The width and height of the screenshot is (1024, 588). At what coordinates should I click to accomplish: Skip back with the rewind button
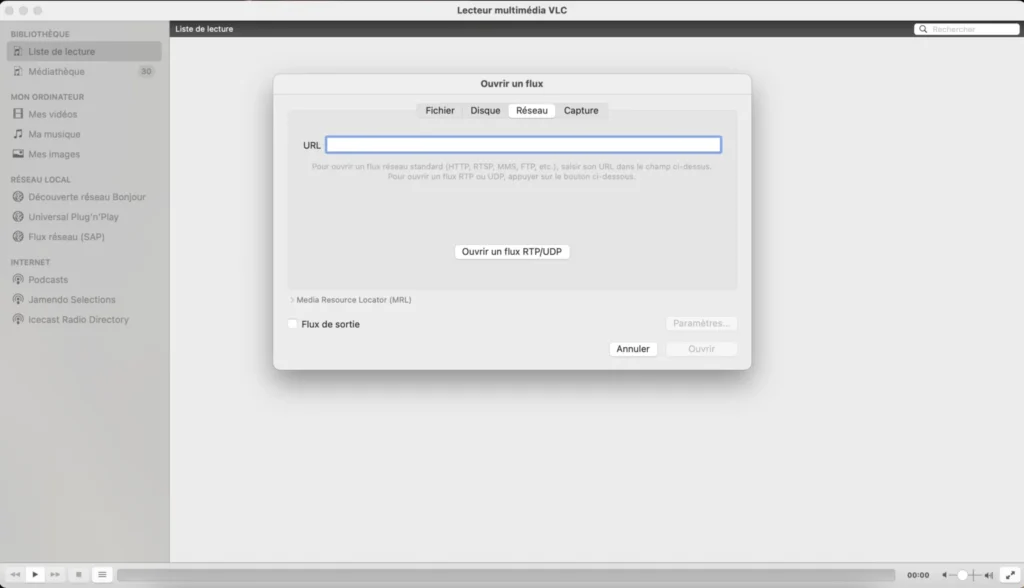coord(15,575)
